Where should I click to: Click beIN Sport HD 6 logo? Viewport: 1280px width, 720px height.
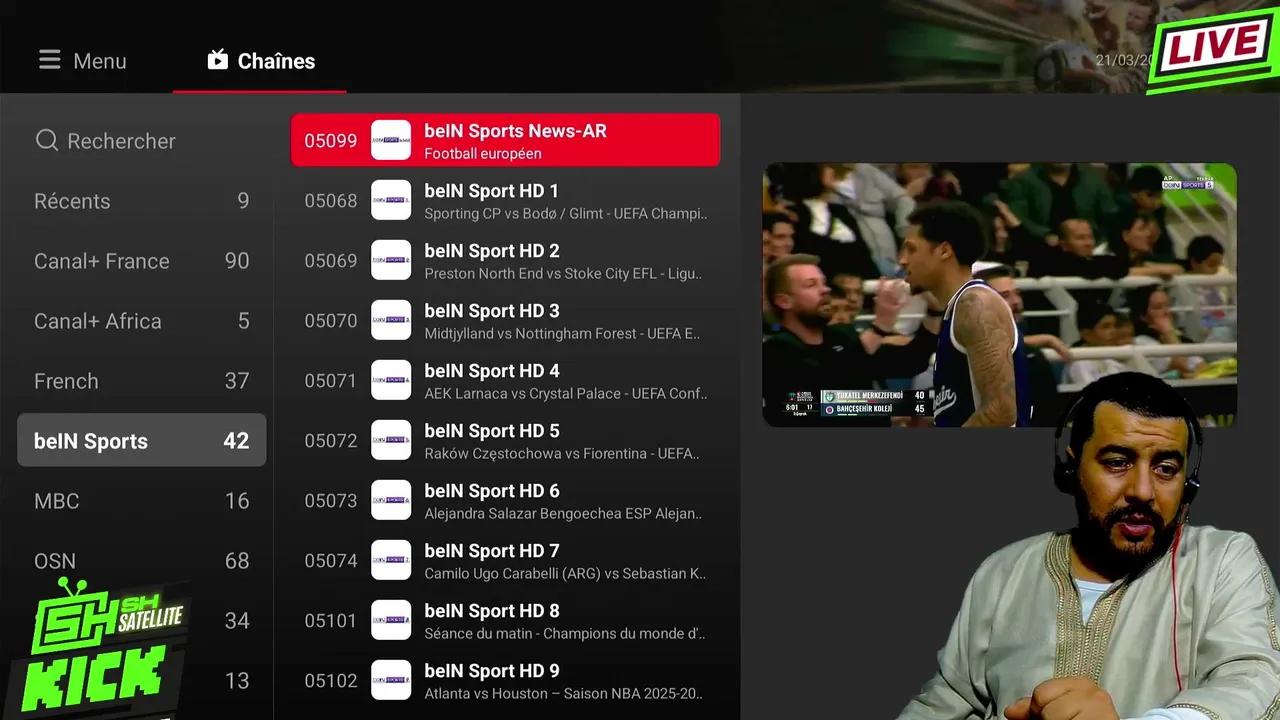point(391,500)
